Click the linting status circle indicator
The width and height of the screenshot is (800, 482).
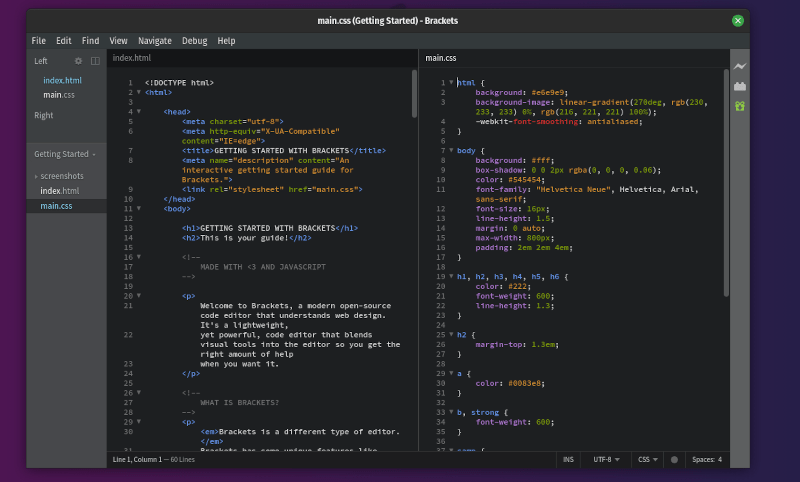point(674,460)
